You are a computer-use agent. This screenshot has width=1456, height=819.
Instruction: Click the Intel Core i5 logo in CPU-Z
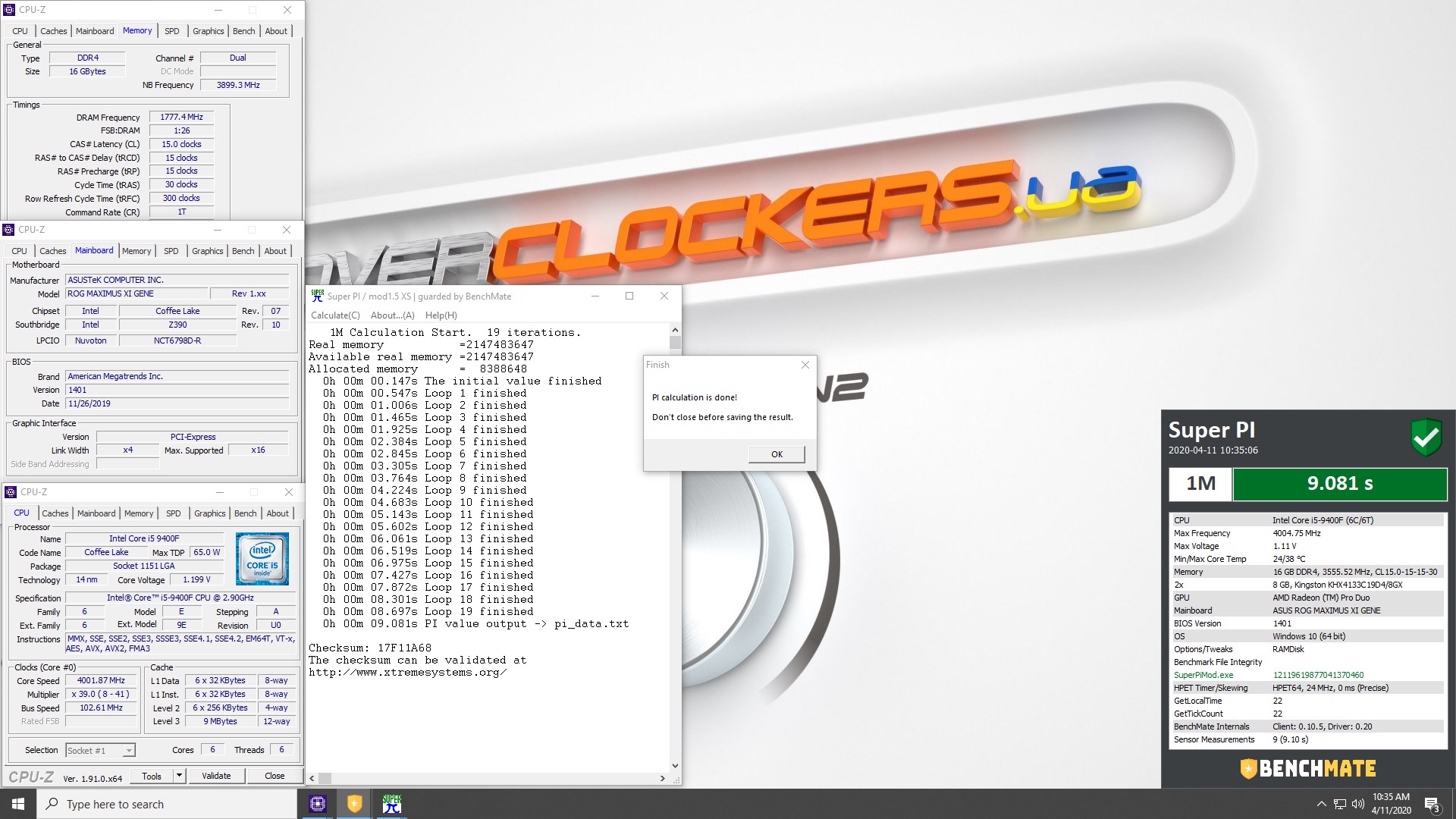pyautogui.click(x=262, y=559)
